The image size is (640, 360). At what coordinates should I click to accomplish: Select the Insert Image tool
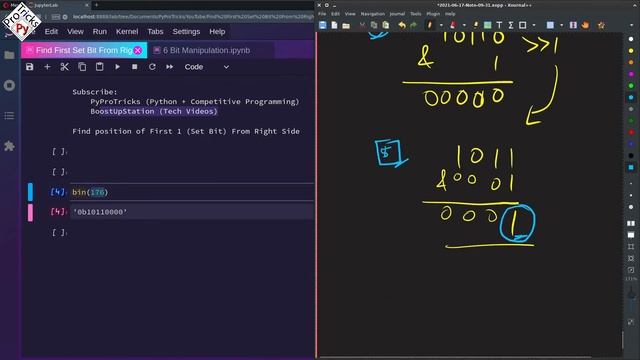point(487,25)
